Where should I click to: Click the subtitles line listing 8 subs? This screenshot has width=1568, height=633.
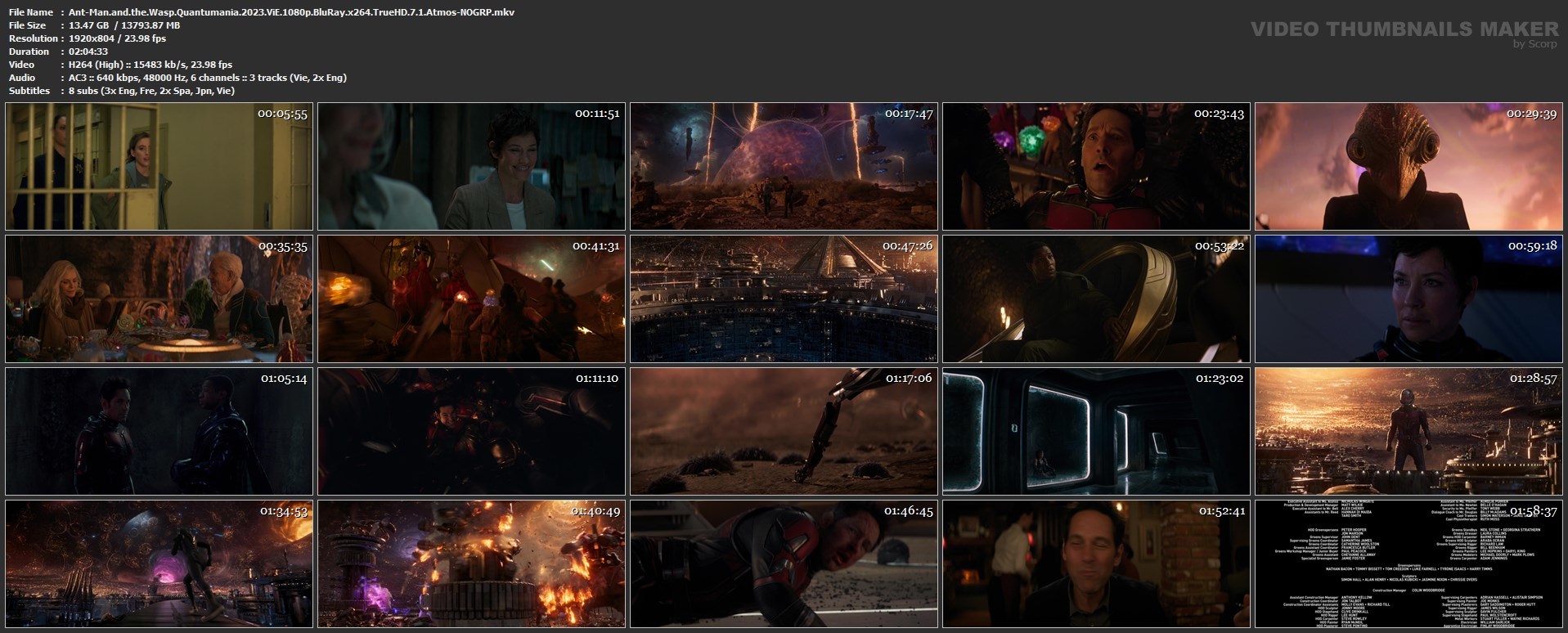pos(152,91)
